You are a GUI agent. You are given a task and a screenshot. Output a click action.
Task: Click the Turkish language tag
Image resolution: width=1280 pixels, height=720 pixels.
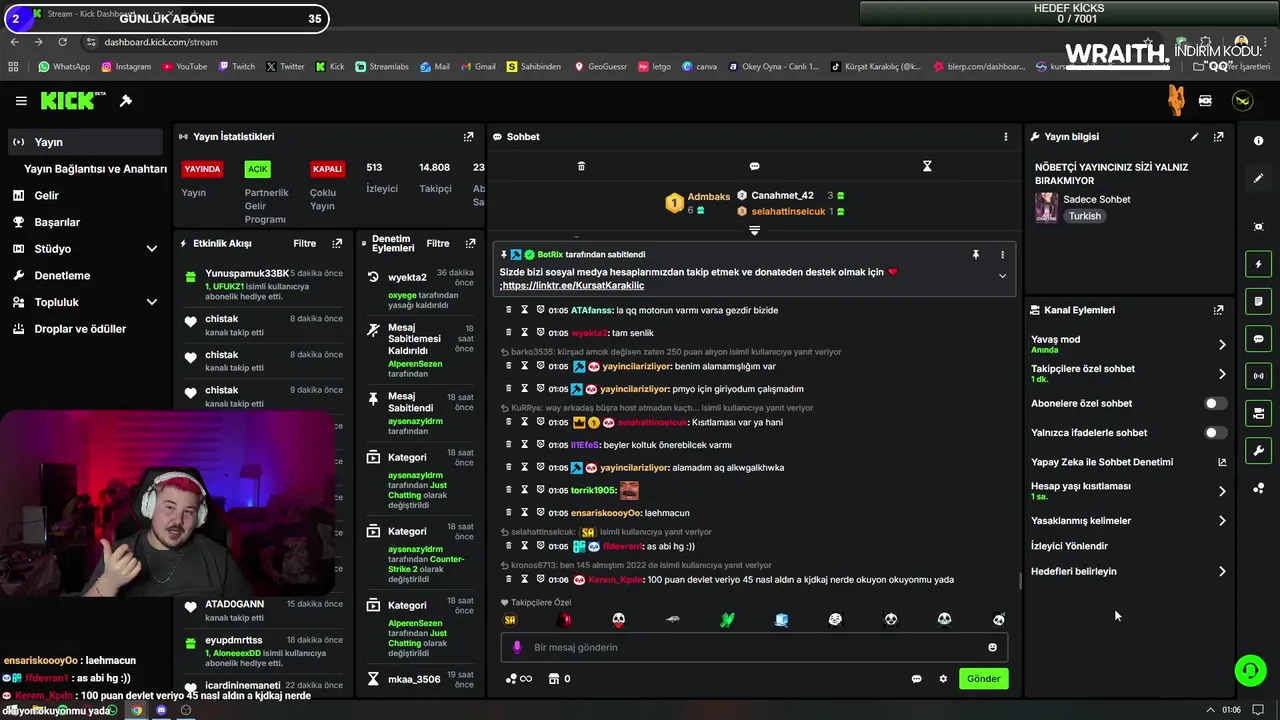(1084, 216)
